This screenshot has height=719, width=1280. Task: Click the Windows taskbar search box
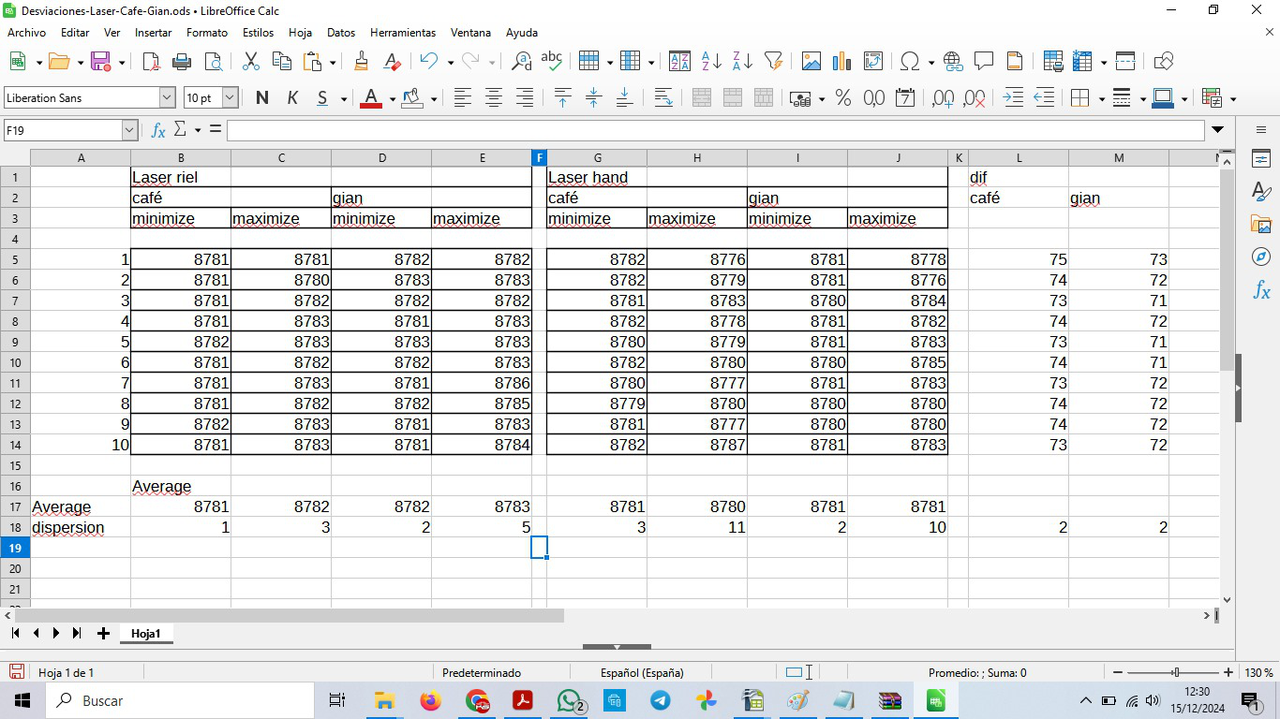[179, 701]
